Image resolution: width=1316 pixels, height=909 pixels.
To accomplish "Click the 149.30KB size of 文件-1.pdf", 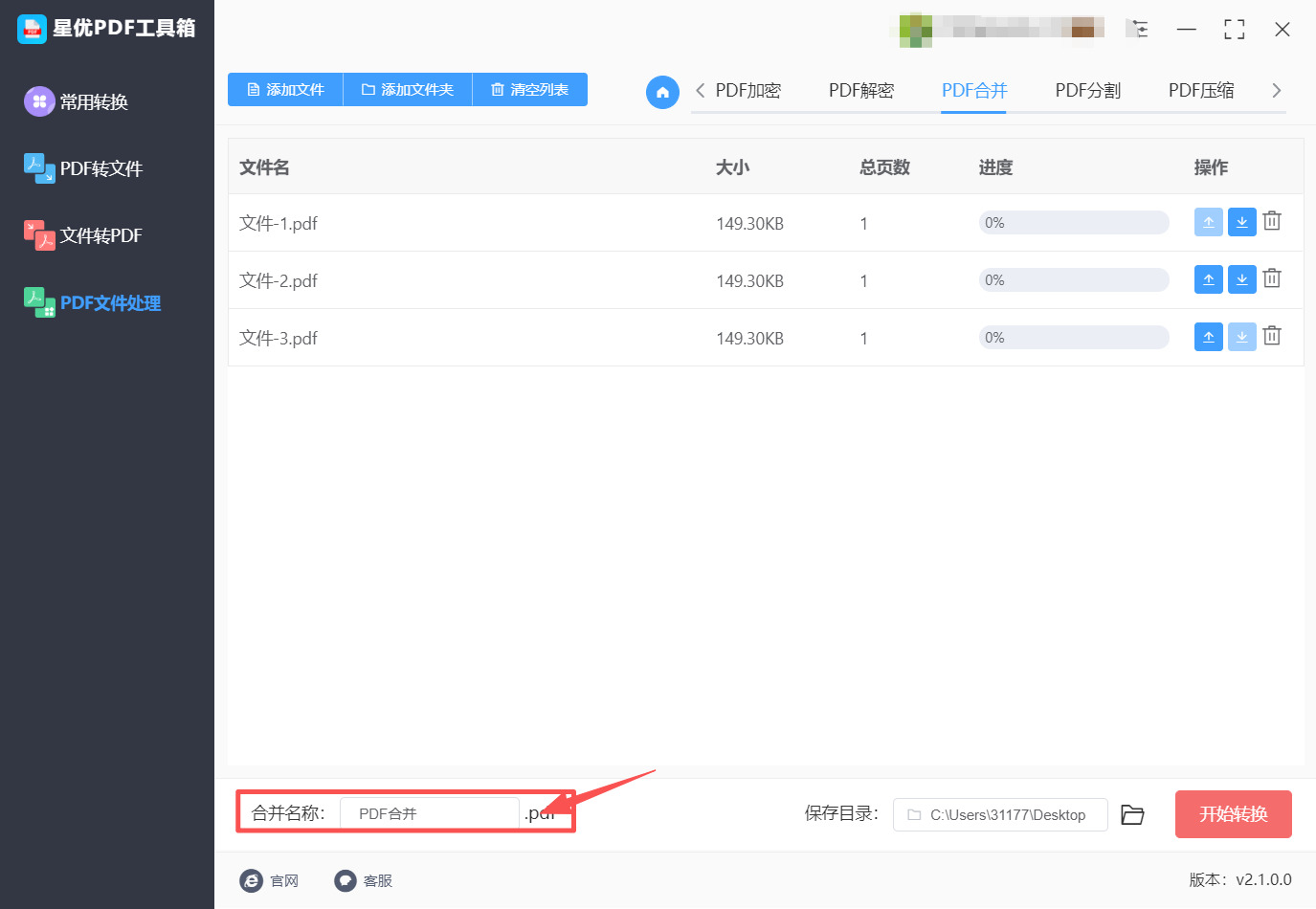I will tap(750, 224).
